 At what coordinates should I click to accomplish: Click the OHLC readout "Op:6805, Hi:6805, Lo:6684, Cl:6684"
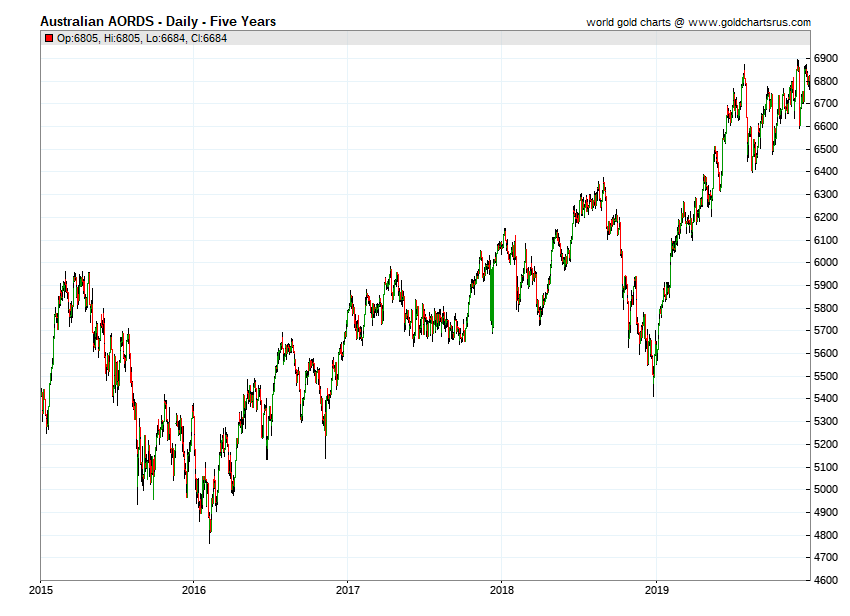coord(141,38)
